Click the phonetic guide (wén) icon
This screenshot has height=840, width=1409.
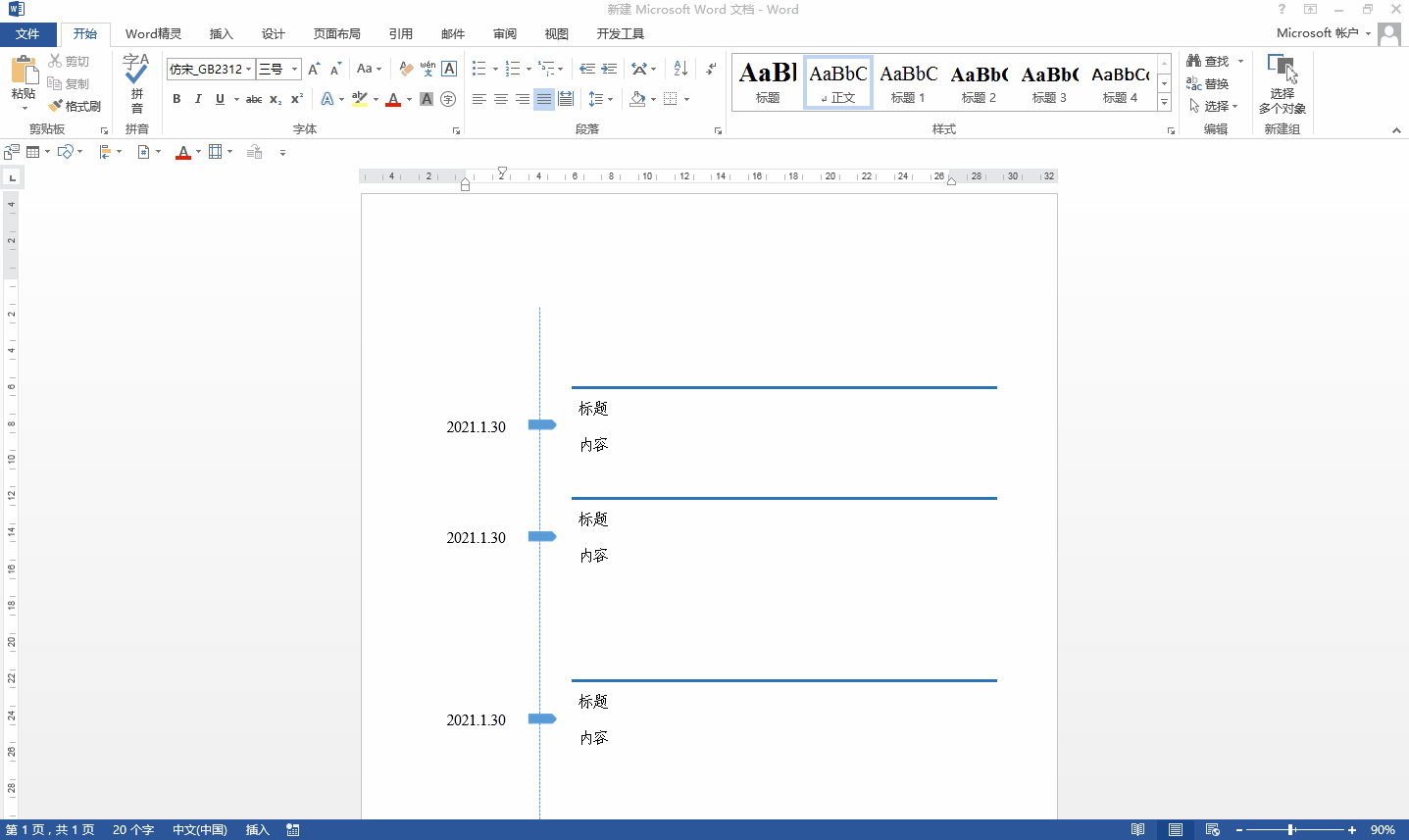428,69
